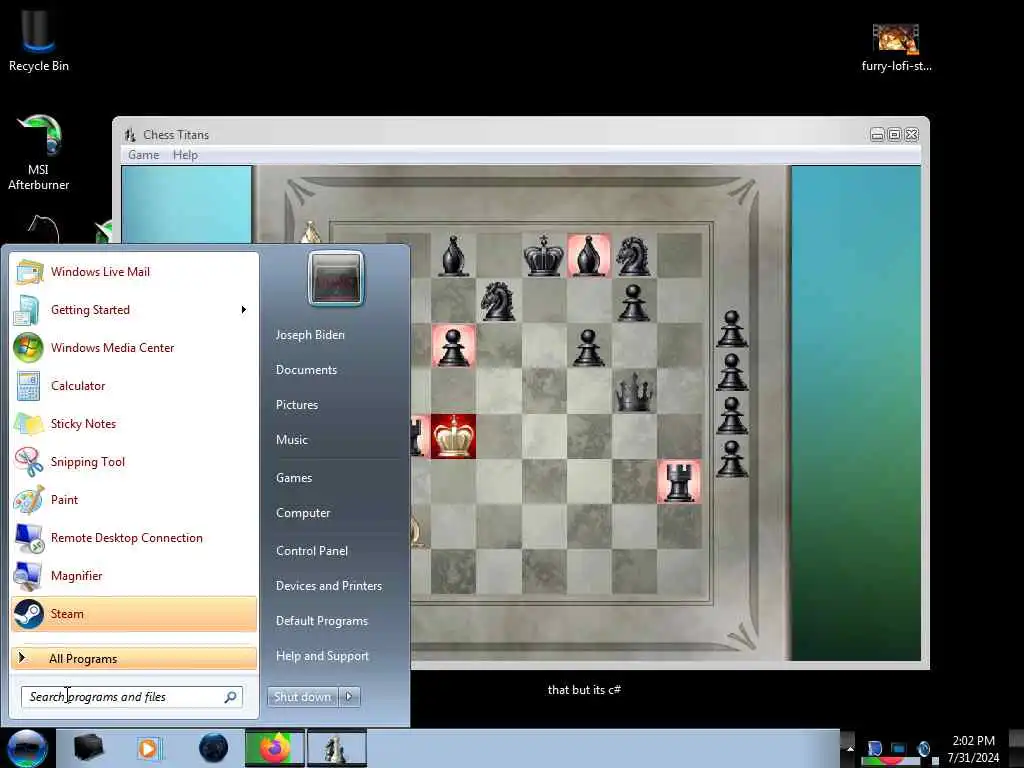Click the black rook on highlighted square
The image size is (1024, 768).
pos(679,482)
